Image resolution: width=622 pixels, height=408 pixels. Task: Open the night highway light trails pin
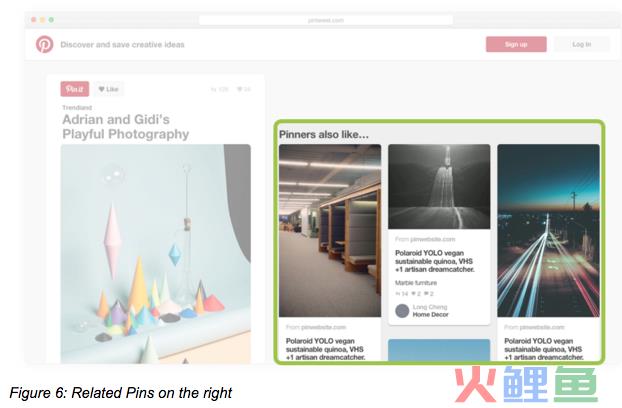549,230
